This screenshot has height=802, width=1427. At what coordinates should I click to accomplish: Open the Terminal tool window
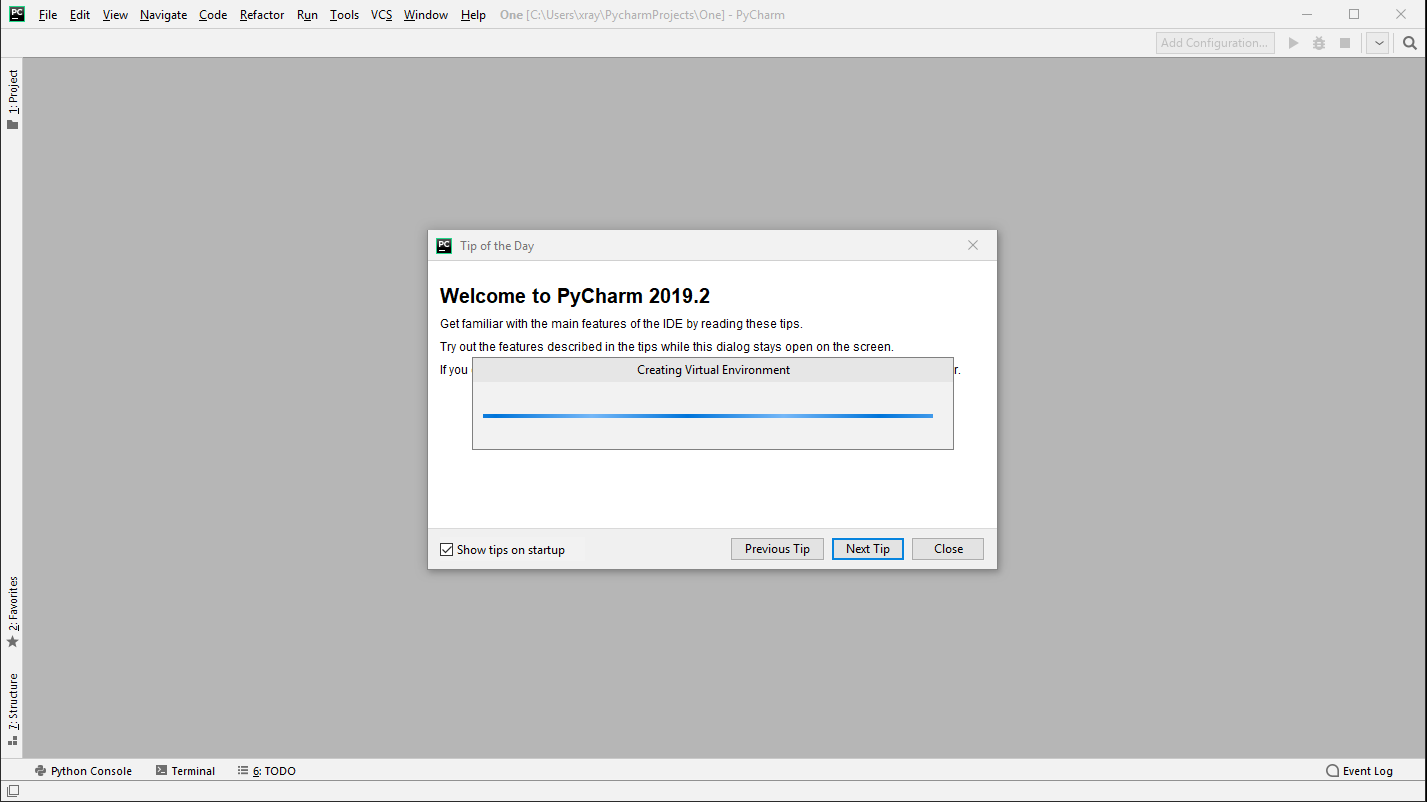click(x=185, y=771)
